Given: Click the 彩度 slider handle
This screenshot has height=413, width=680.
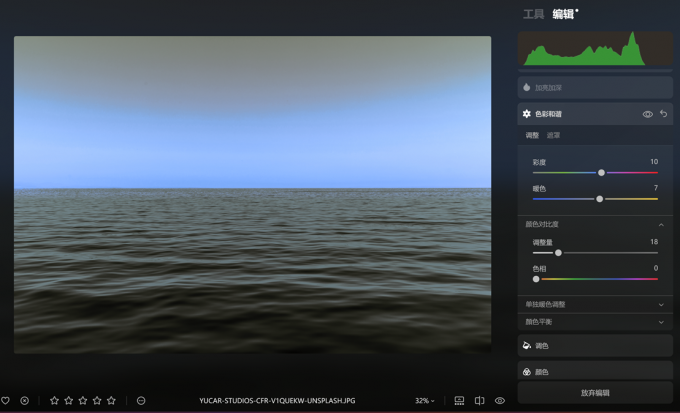Looking at the screenshot, I should (601, 172).
